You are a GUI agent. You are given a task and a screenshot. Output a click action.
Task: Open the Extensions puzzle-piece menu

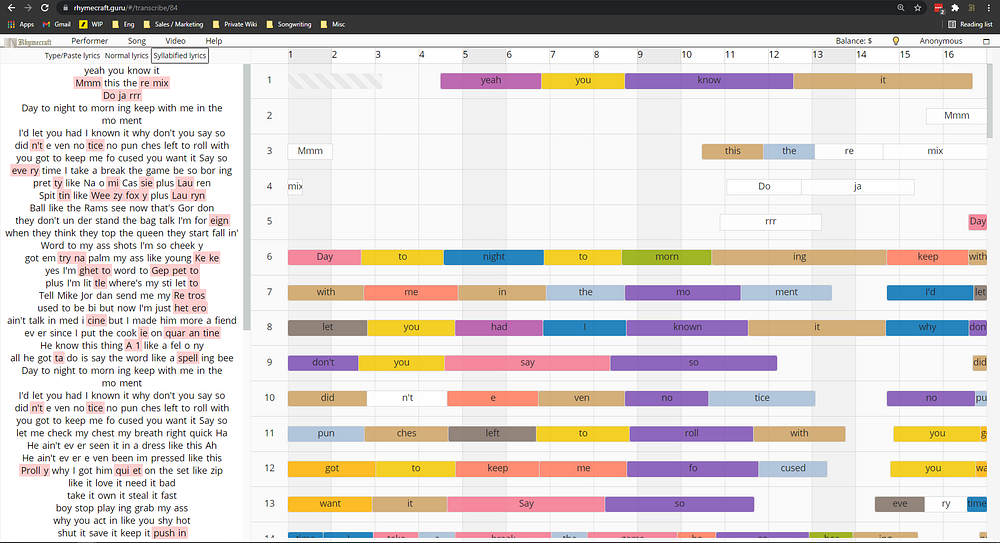(955, 8)
